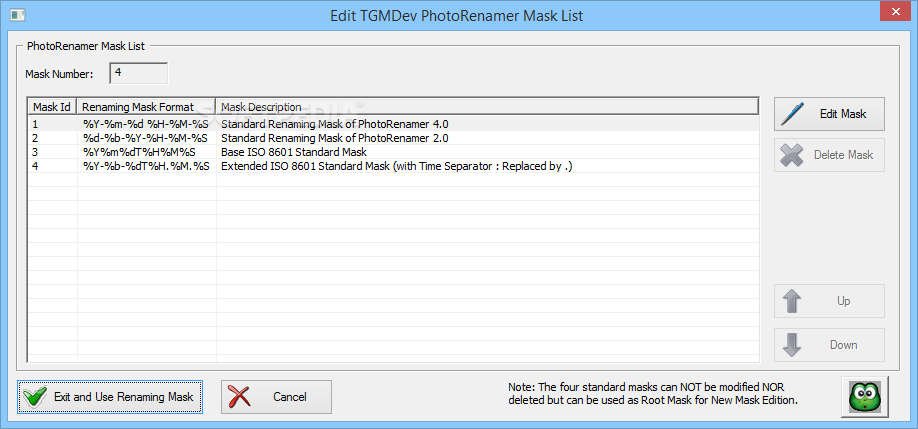918x429 pixels.
Task: Click the app icon in the title bar
Action: point(18,15)
